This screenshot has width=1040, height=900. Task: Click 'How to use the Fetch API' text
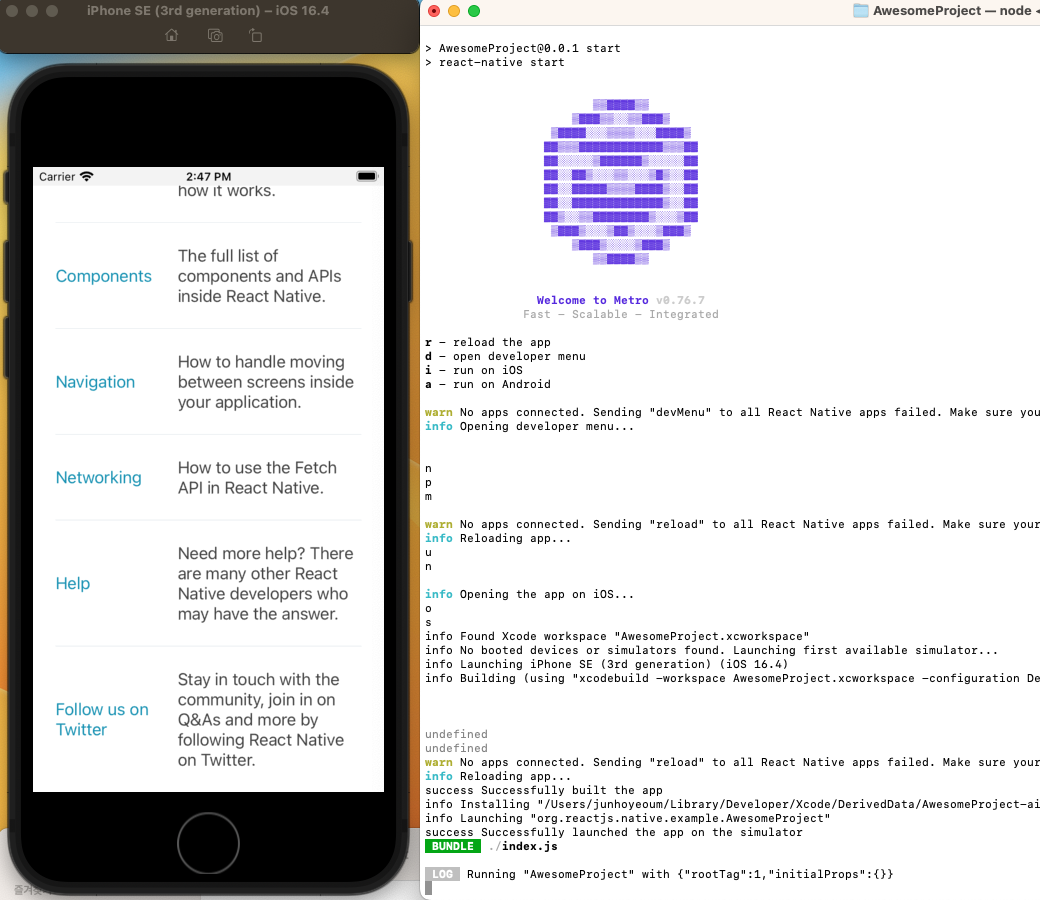click(257, 478)
